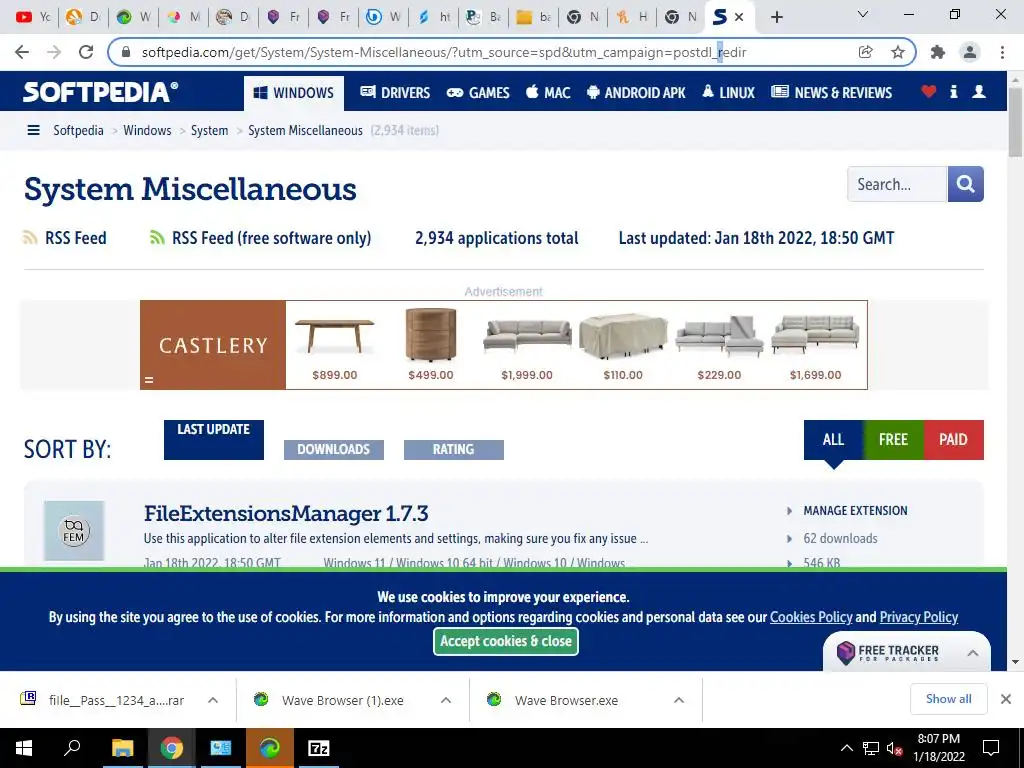The width and height of the screenshot is (1024, 768).
Task: Open the Chrome extensions puzzle icon
Action: pos(938,52)
